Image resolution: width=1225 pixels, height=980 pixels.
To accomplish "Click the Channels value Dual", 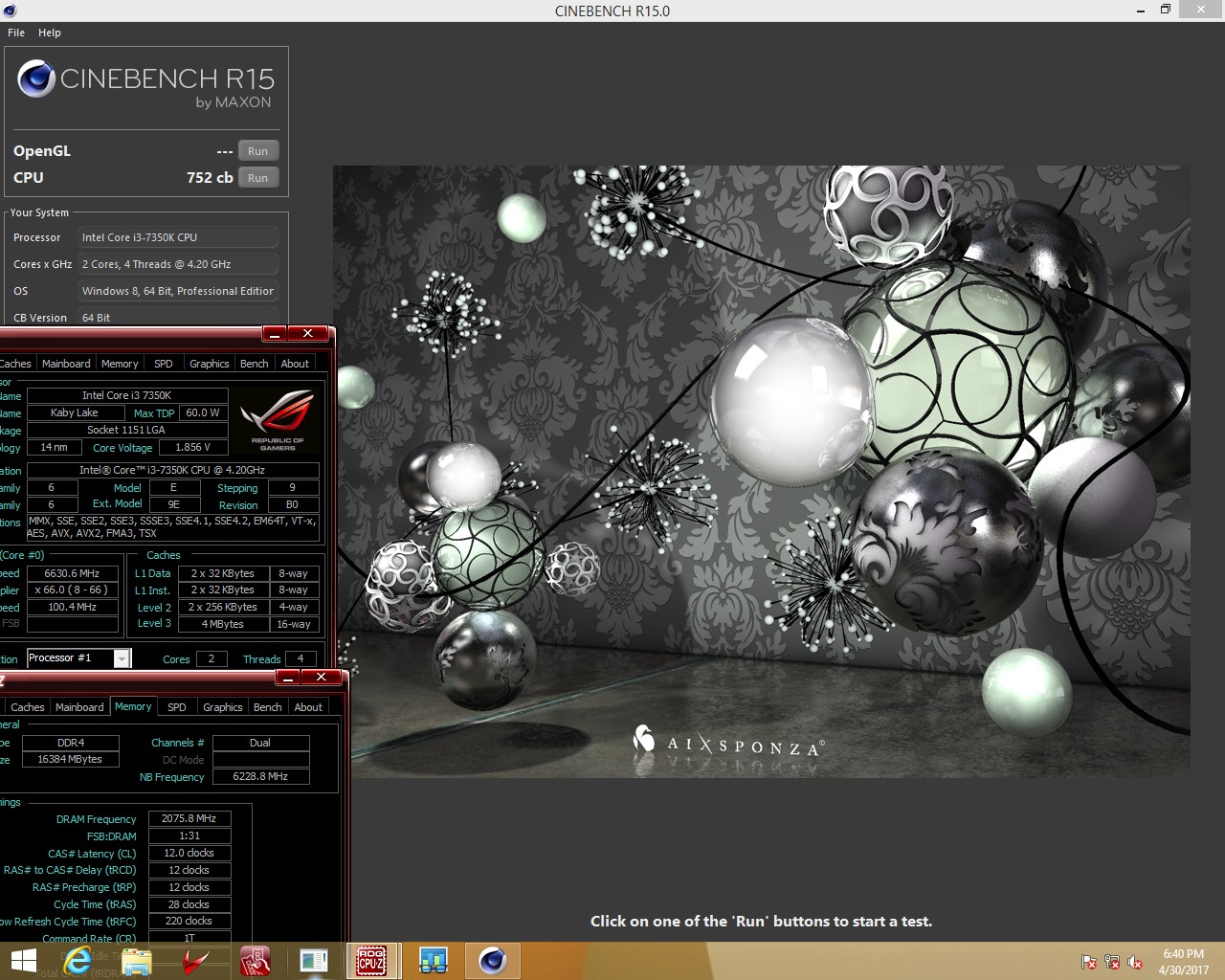I will [260, 743].
